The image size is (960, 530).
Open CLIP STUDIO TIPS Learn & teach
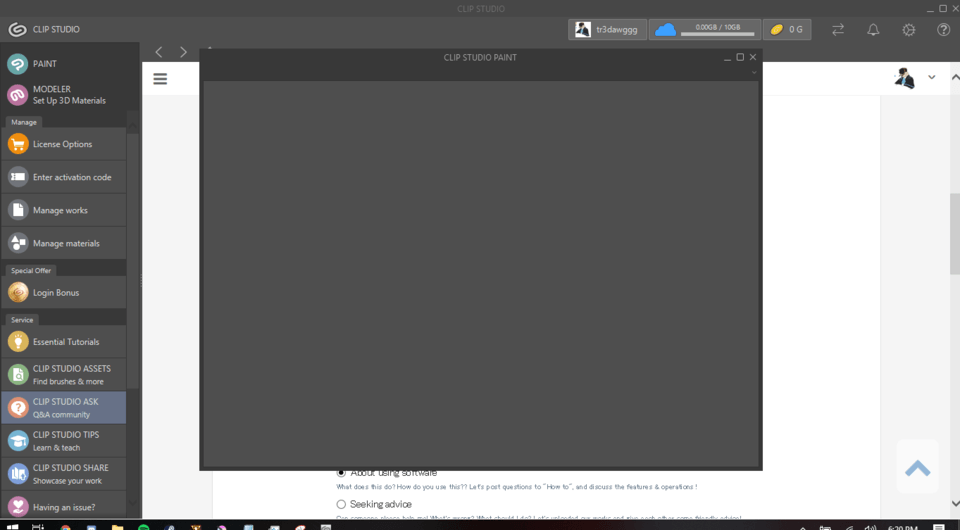64,441
